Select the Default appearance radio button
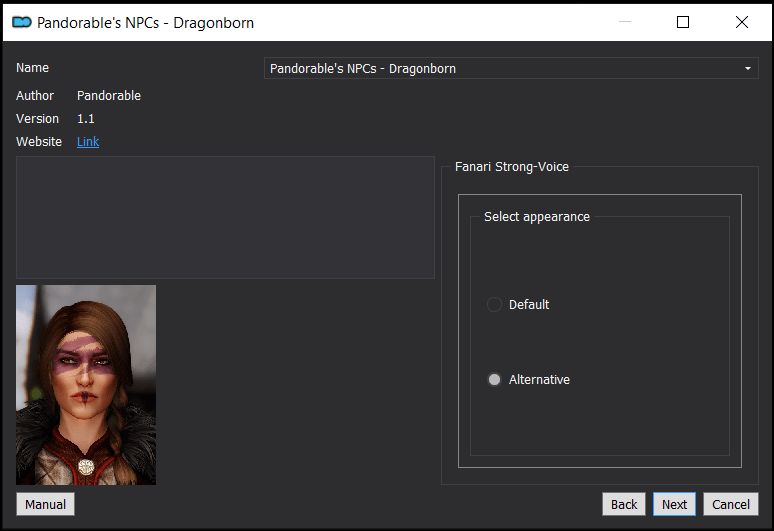774x531 pixels. pyautogui.click(x=494, y=304)
